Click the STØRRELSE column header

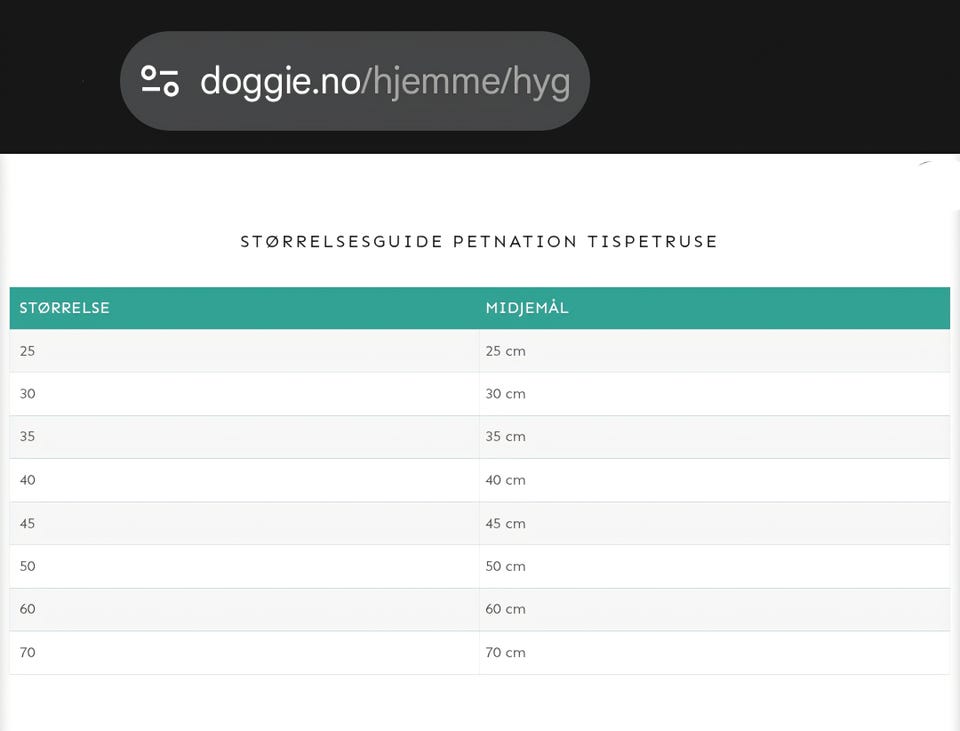(x=65, y=308)
